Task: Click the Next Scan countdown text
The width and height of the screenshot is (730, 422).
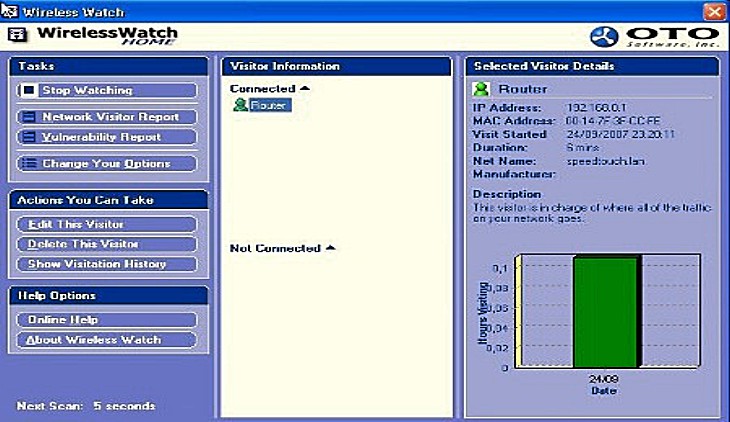Action: 86,406
